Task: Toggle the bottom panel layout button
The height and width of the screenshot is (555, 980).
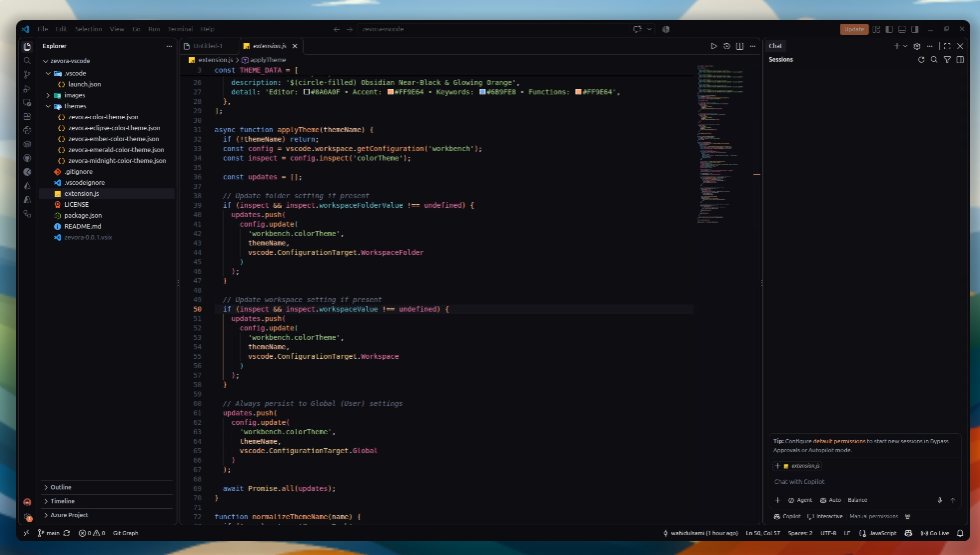Action: click(x=902, y=29)
